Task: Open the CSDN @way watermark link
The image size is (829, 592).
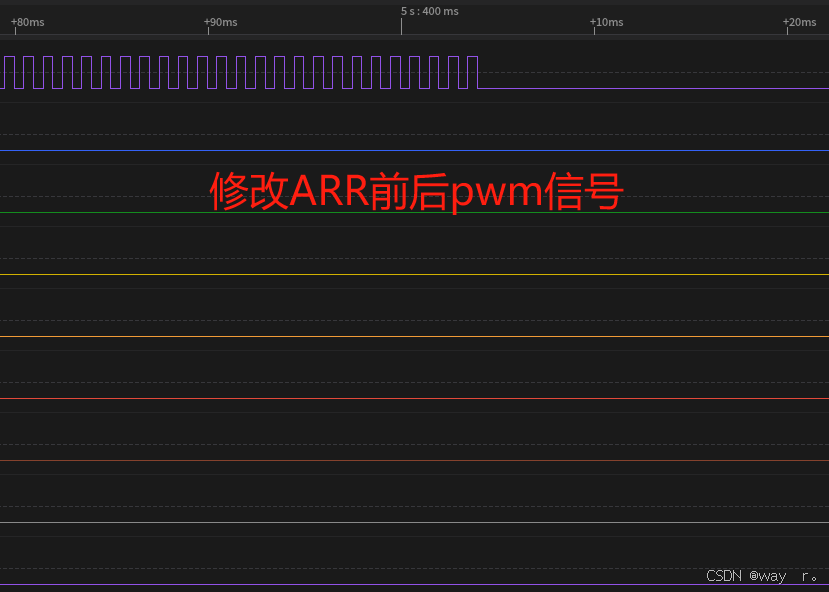Action: (762, 575)
